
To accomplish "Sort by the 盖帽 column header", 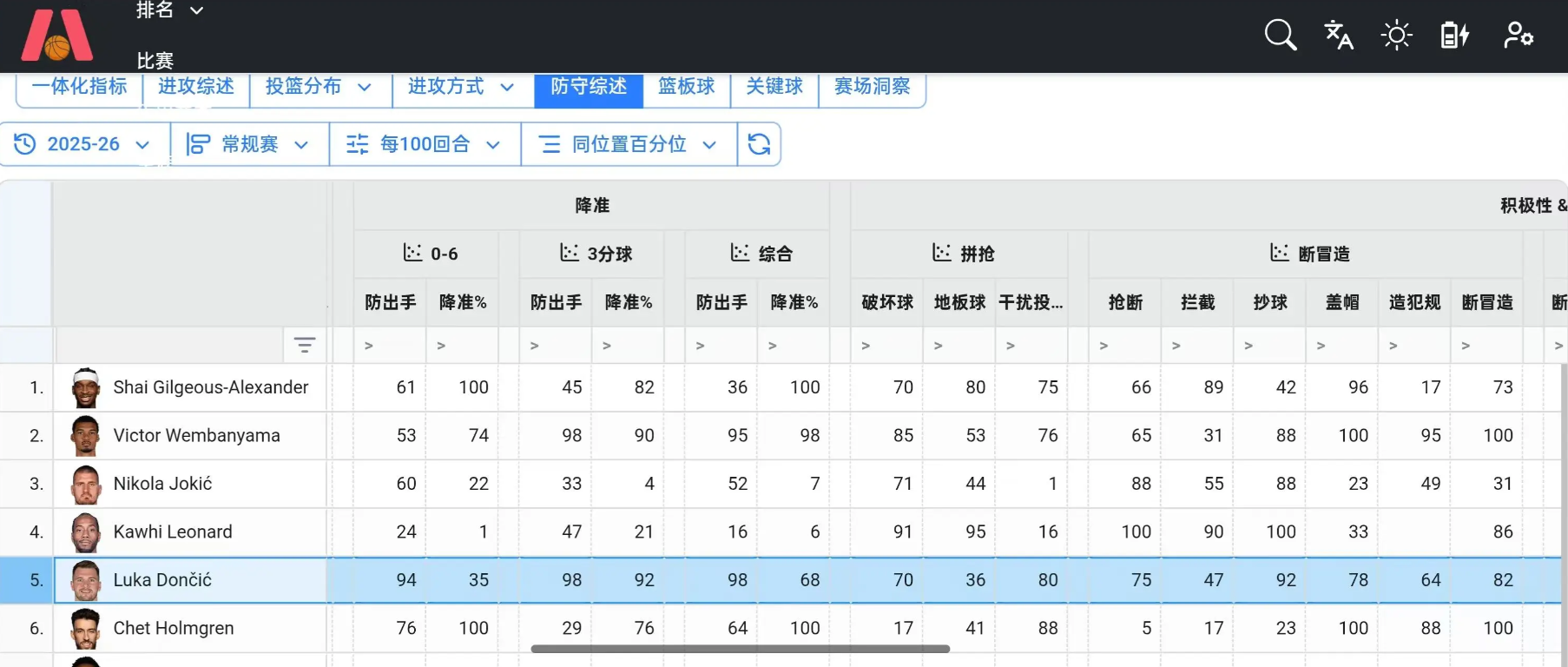I will pyautogui.click(x=1342, y=302).
